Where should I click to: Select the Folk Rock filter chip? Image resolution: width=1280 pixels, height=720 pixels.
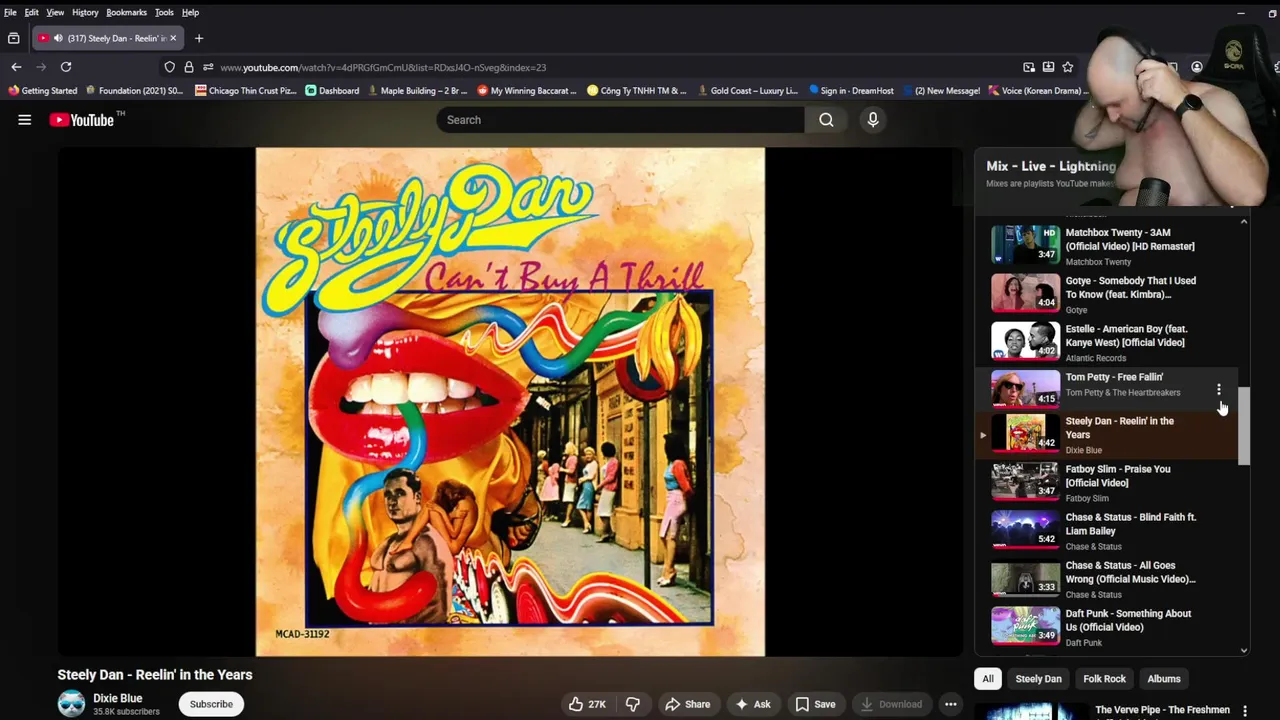(1104, 679)
